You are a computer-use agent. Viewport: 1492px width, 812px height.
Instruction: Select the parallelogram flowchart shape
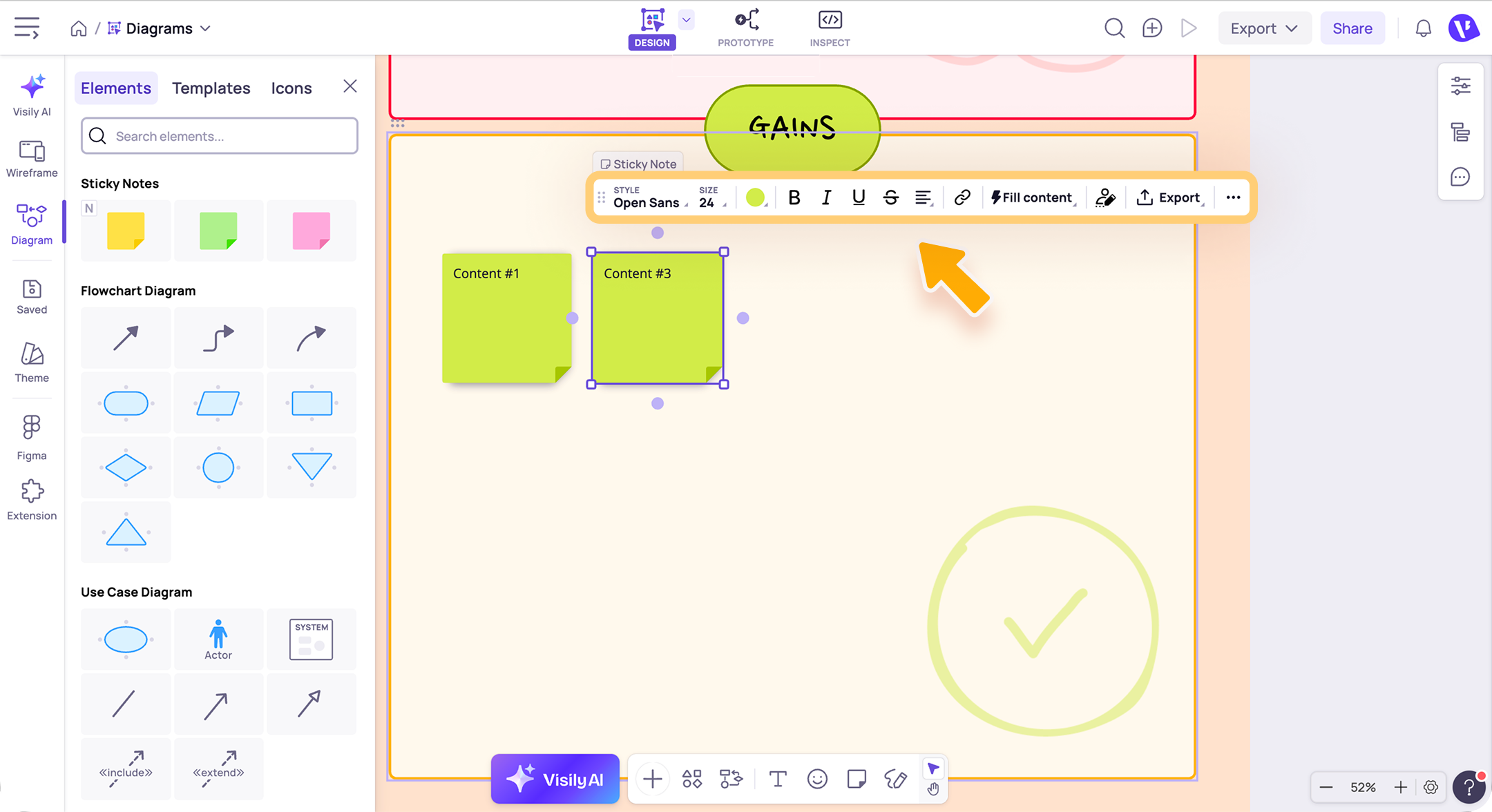click(x=218, y=403)
